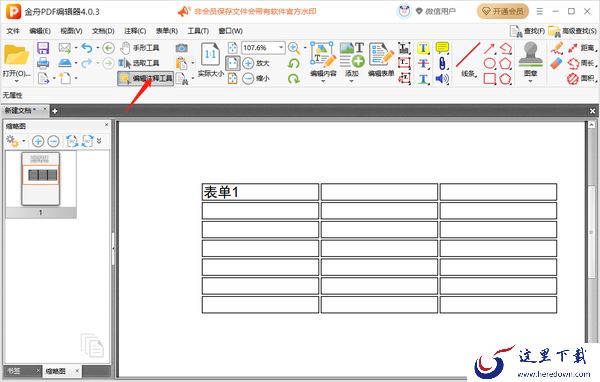
Task: Click the Save floppy disk icon
Action: 43,48
